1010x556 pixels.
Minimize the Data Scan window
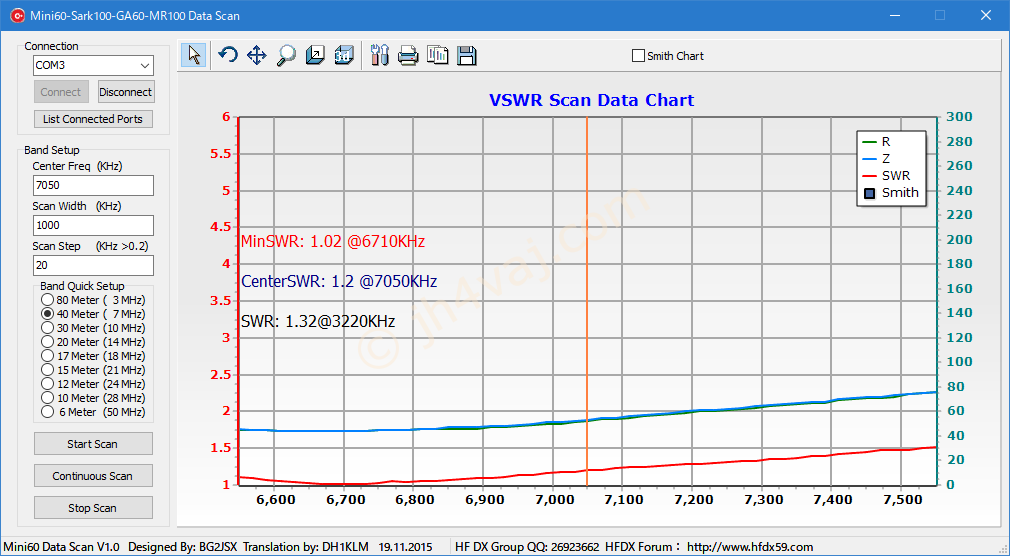pyautogui.click(x=894, y=15)
